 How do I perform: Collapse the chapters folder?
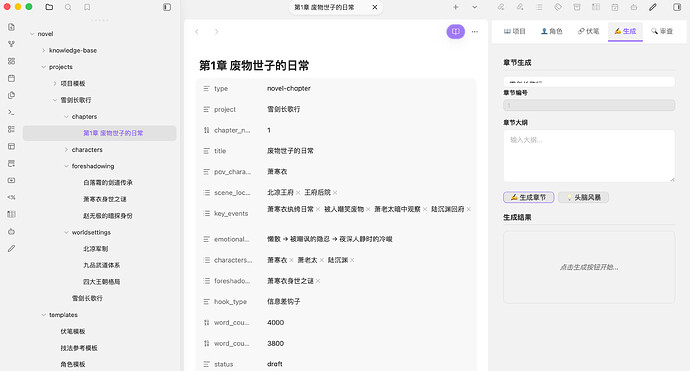pos(66,117)
